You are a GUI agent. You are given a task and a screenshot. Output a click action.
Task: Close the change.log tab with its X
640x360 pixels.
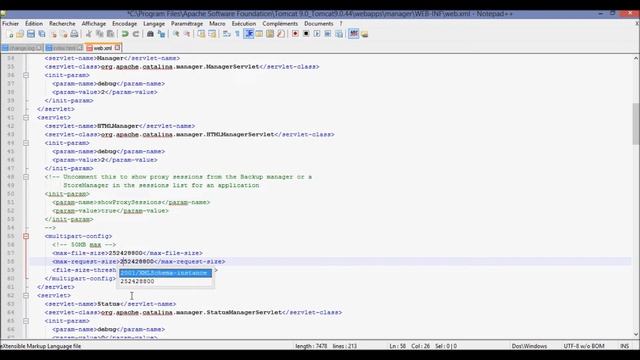39,48
